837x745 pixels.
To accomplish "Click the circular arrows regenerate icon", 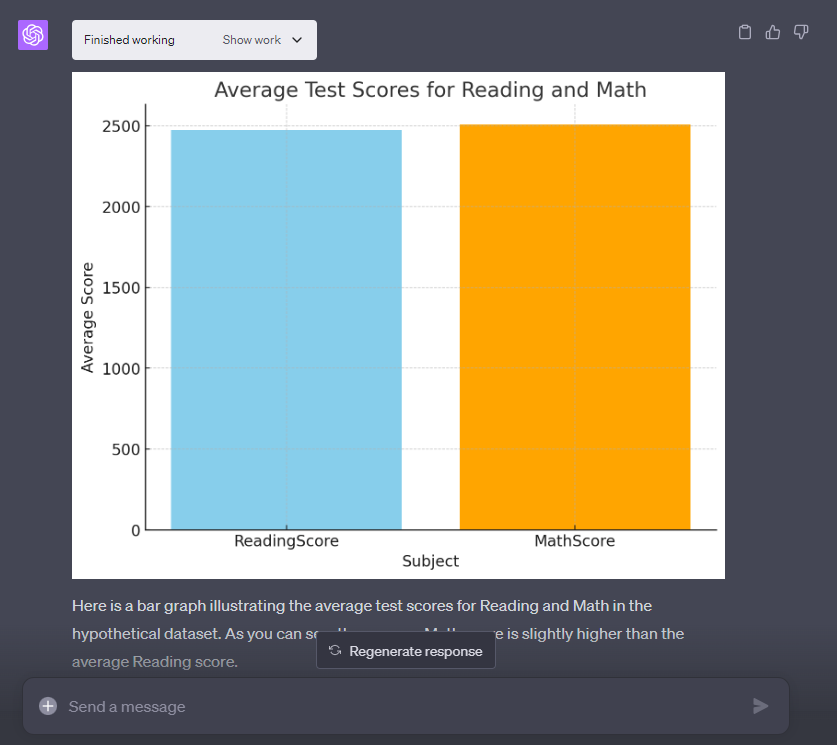I will pos(335,651).
